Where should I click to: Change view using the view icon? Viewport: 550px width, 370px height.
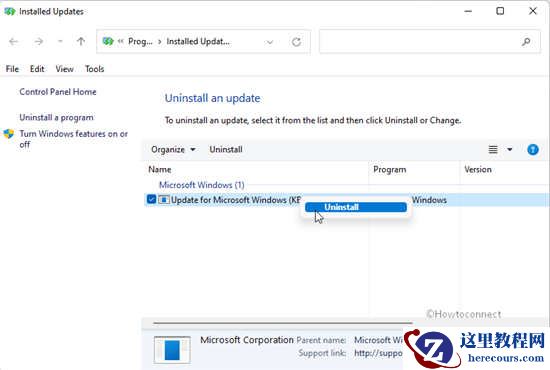pyautogui.click(x=493, y=150)
